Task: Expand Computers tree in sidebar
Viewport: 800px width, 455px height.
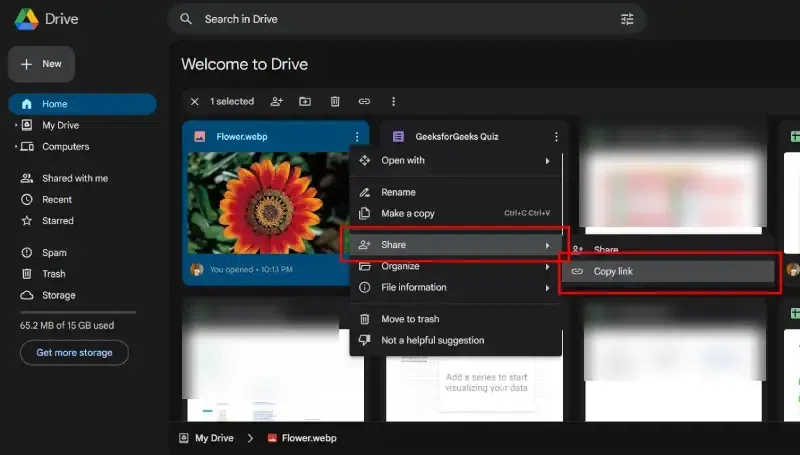Action: (x=15, y=147)
